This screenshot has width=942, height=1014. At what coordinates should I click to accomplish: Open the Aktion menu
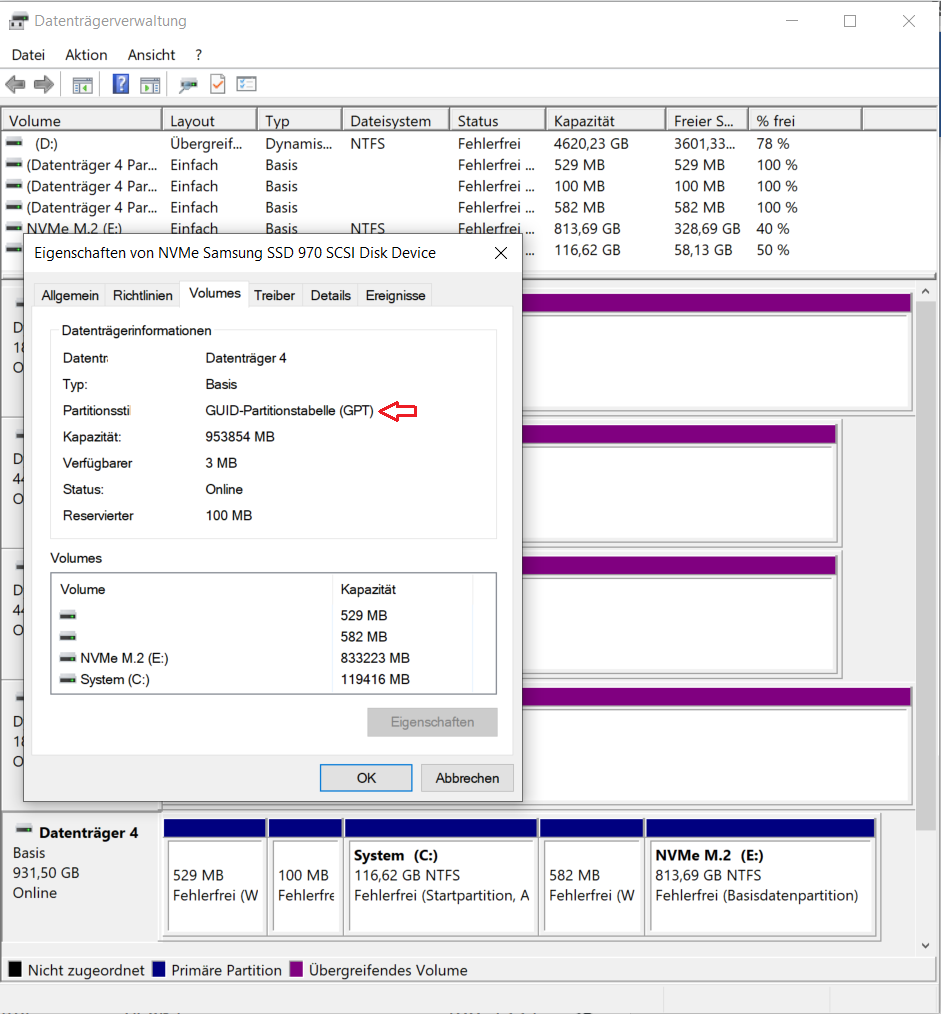(x=86, y=55)
